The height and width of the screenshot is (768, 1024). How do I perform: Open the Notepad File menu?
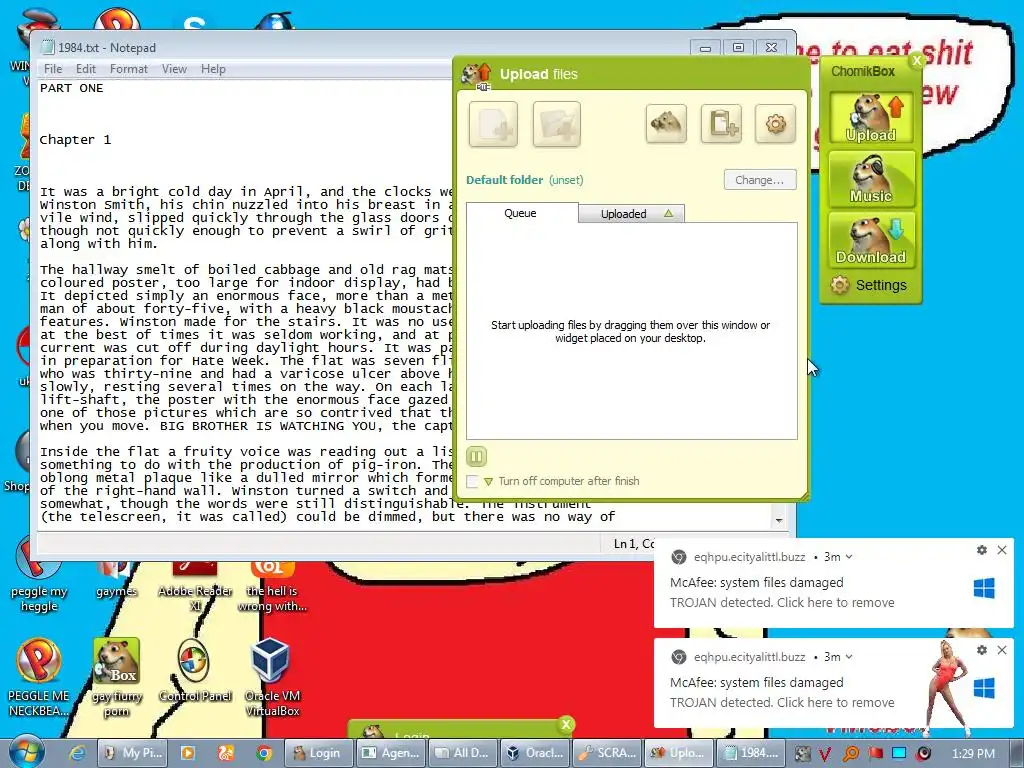point(53,69)
